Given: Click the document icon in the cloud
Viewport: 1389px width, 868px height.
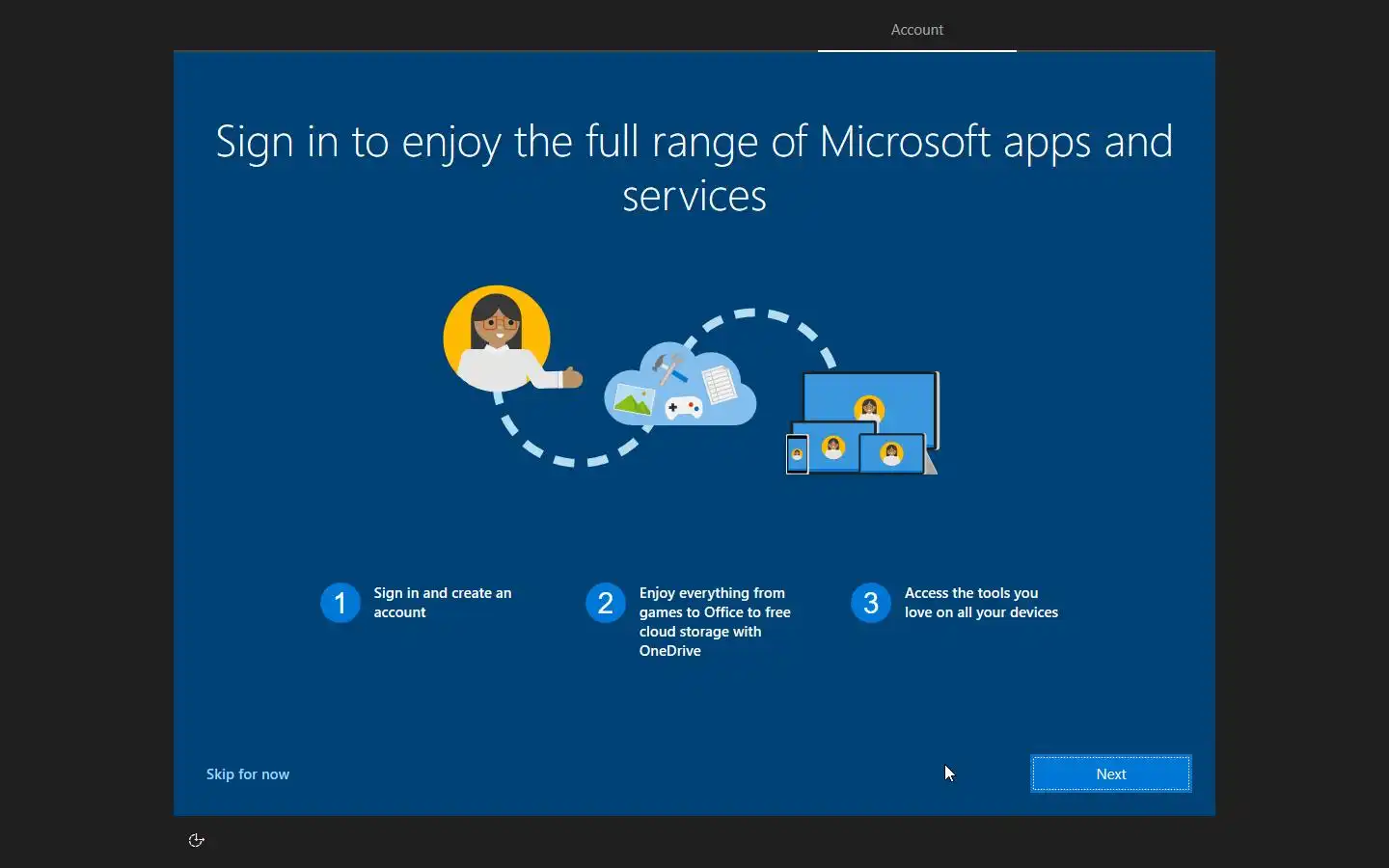Looking at the screenshot, I should pos(720,384).
